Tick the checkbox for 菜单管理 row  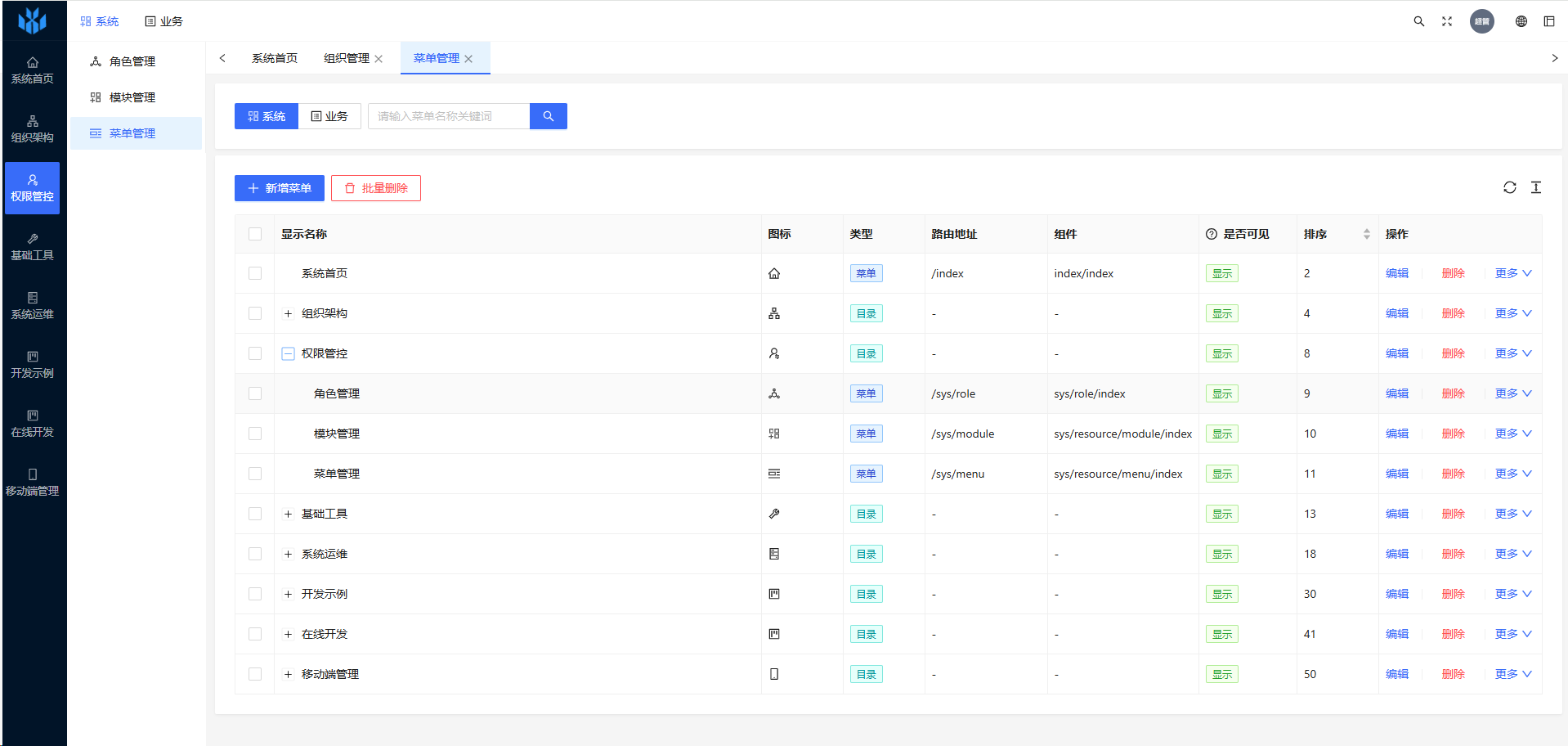tap(255, 474)
